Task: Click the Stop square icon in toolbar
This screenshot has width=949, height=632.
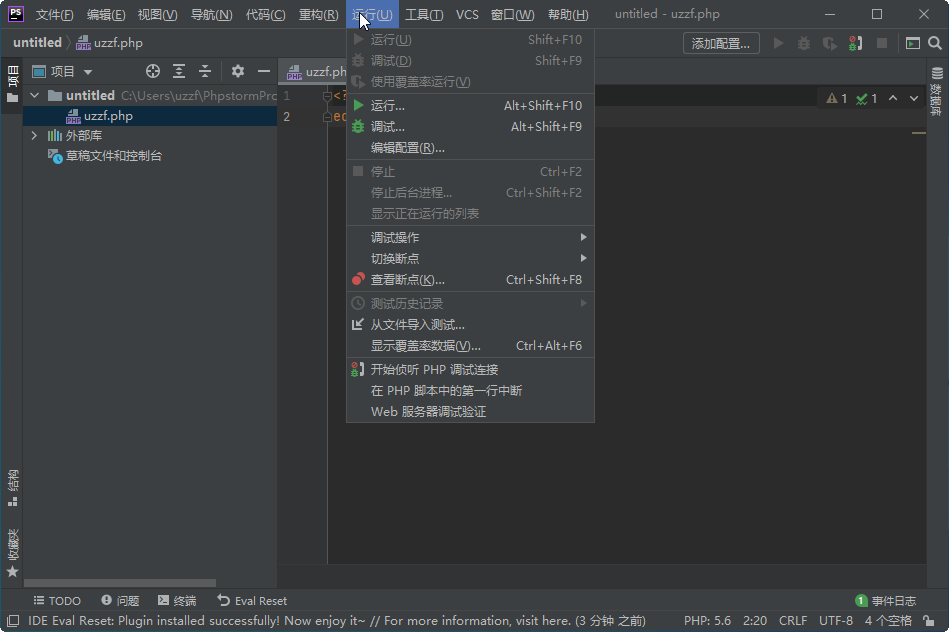Action: 882,43
